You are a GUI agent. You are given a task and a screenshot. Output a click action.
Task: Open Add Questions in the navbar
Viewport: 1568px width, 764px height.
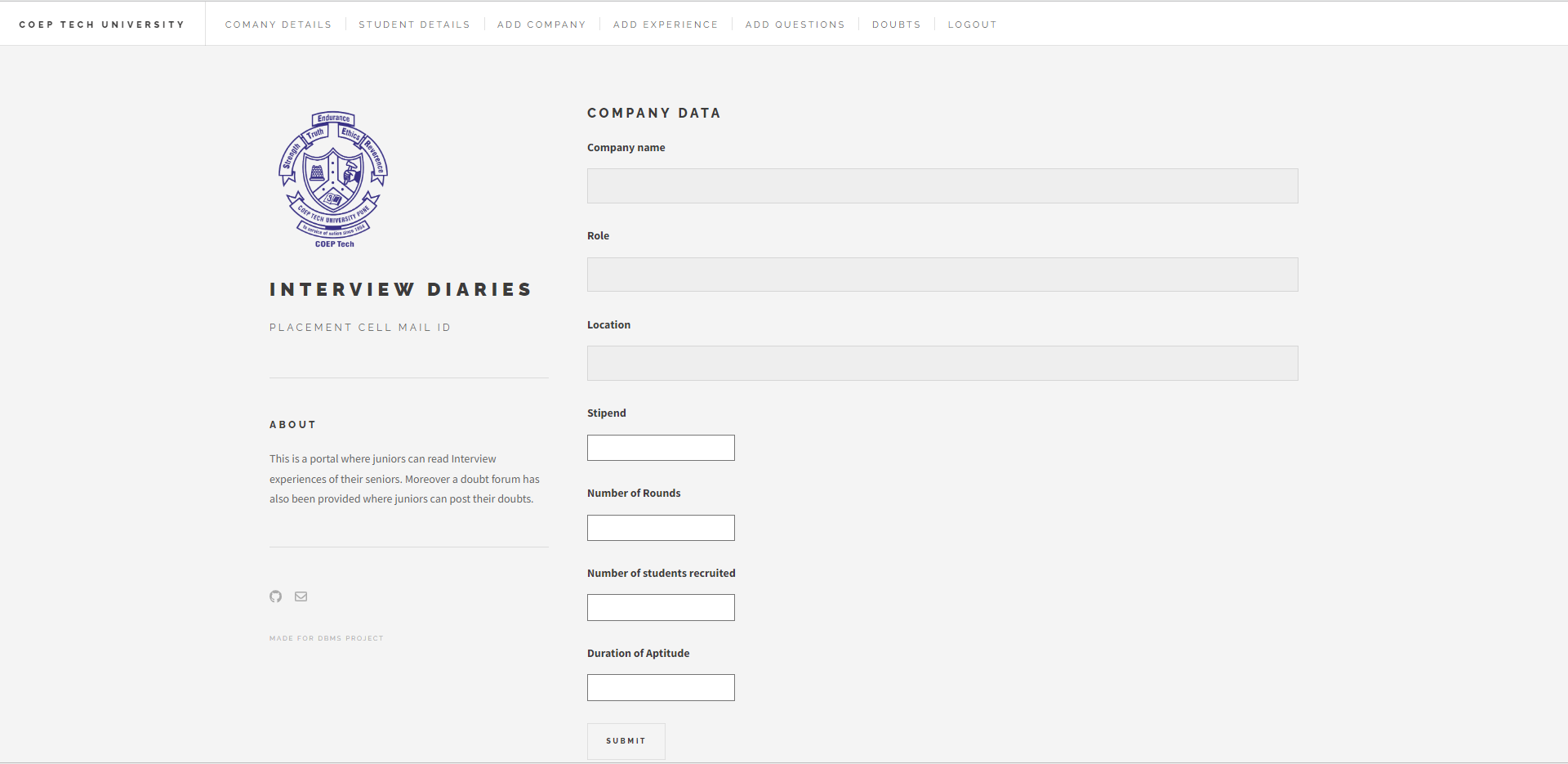point(795,25)
